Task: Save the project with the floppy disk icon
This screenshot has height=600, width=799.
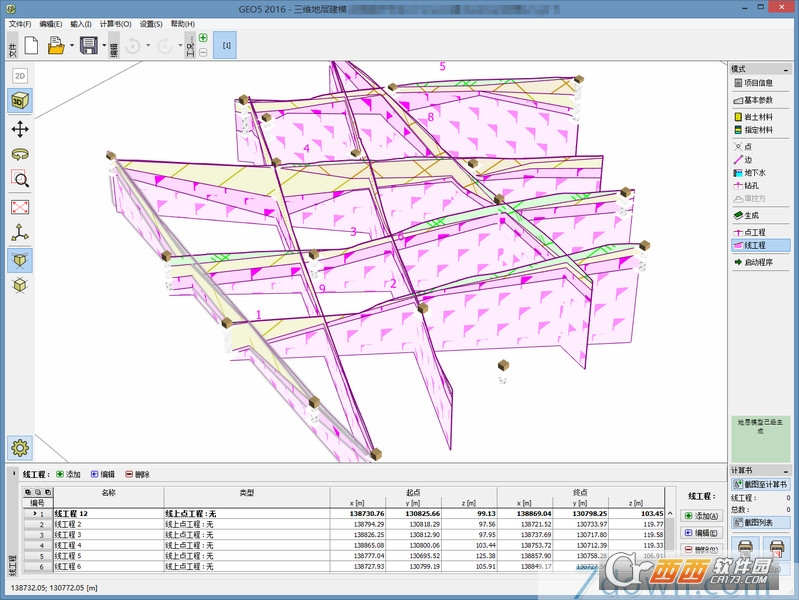Action: [89, 45]
